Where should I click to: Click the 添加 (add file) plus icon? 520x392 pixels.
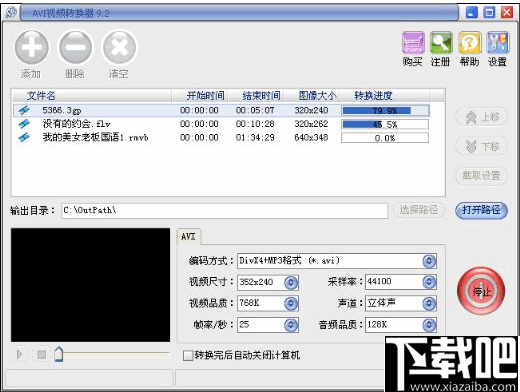coord(31,47)
